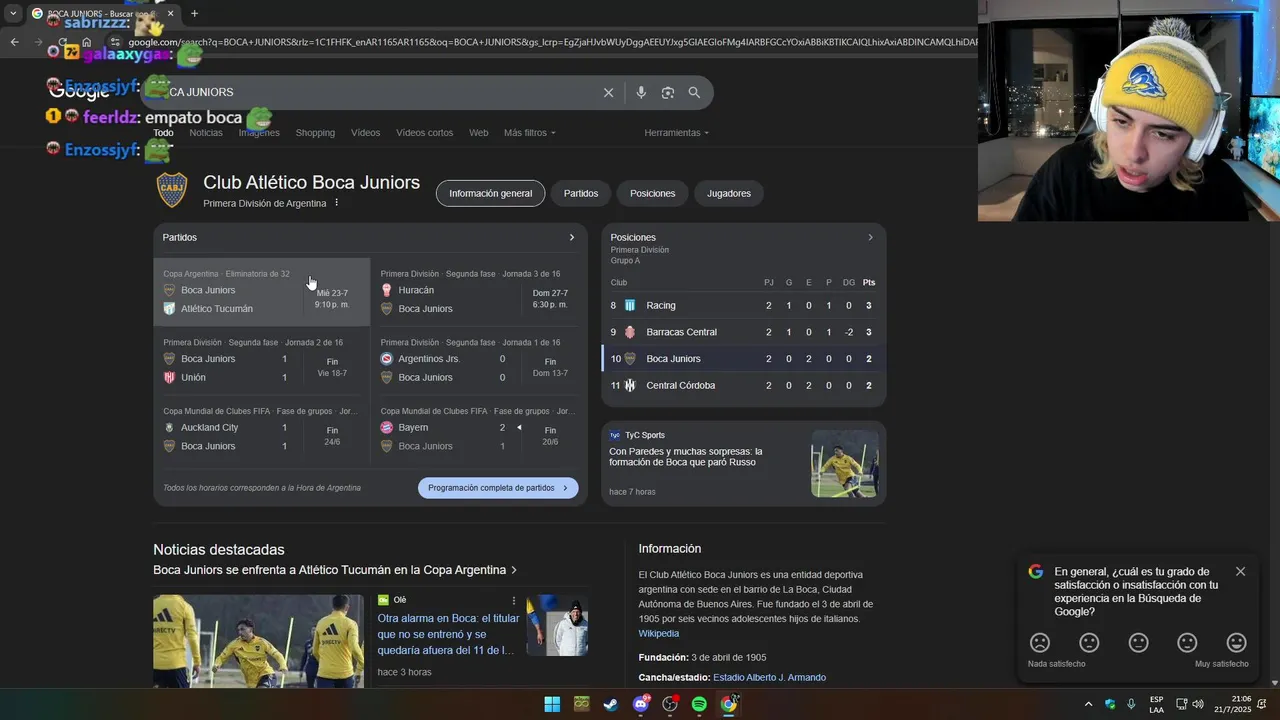Click the magnifying glass search icon

coord(694,92)
